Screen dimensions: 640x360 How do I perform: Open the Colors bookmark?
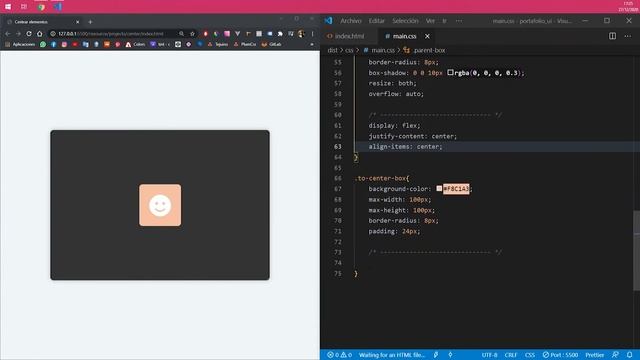(x=135, y=44)
